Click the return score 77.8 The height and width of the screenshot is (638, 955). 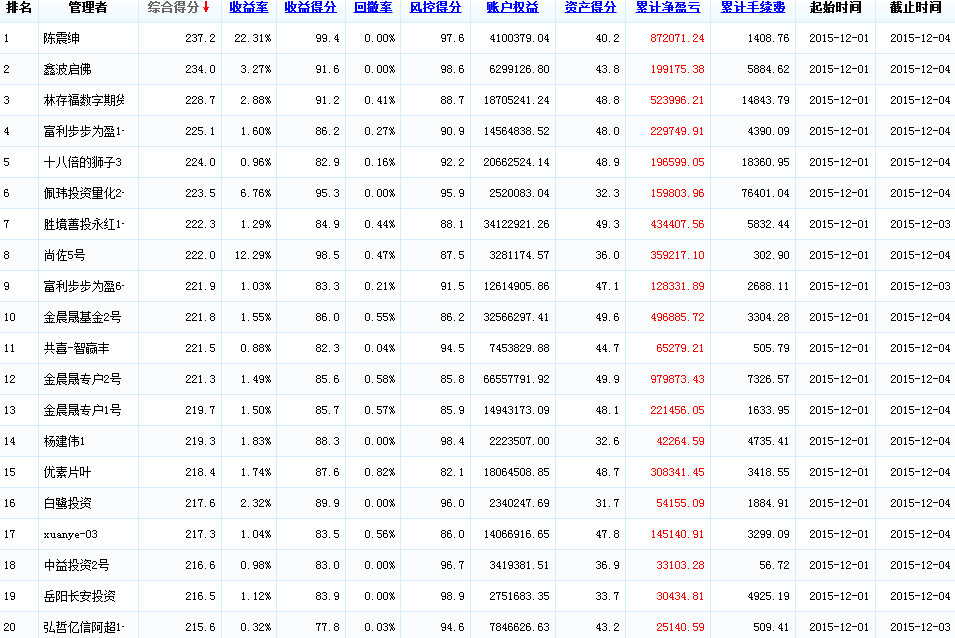tap(328, 628)
